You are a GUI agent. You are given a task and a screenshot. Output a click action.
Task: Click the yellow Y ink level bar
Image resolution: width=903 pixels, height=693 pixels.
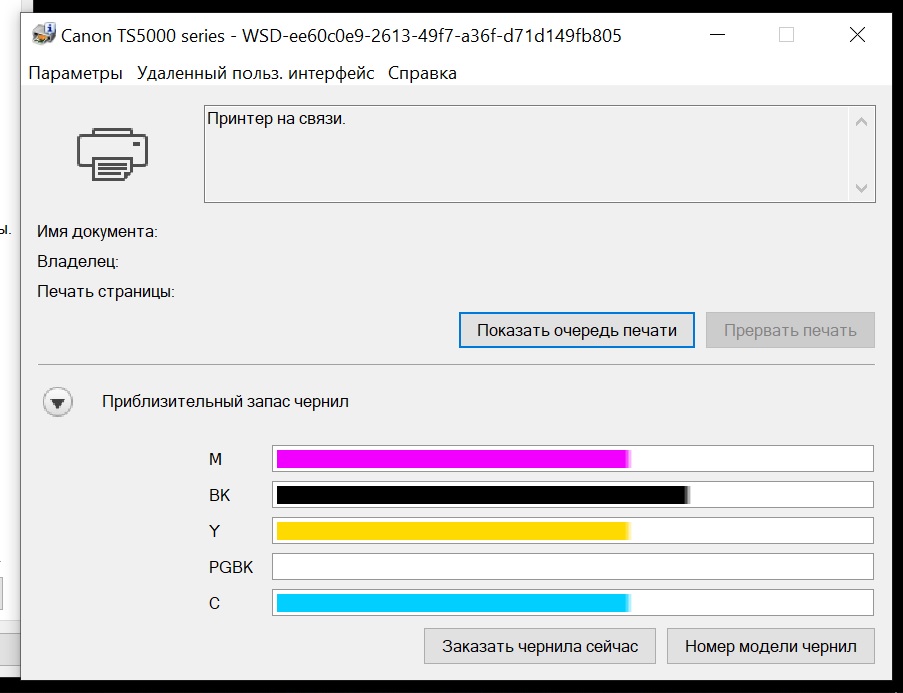[x=572, y=531]
